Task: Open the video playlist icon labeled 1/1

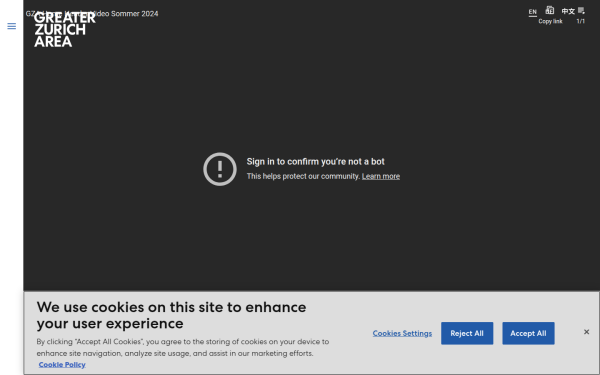Action: tap(581, 10)
